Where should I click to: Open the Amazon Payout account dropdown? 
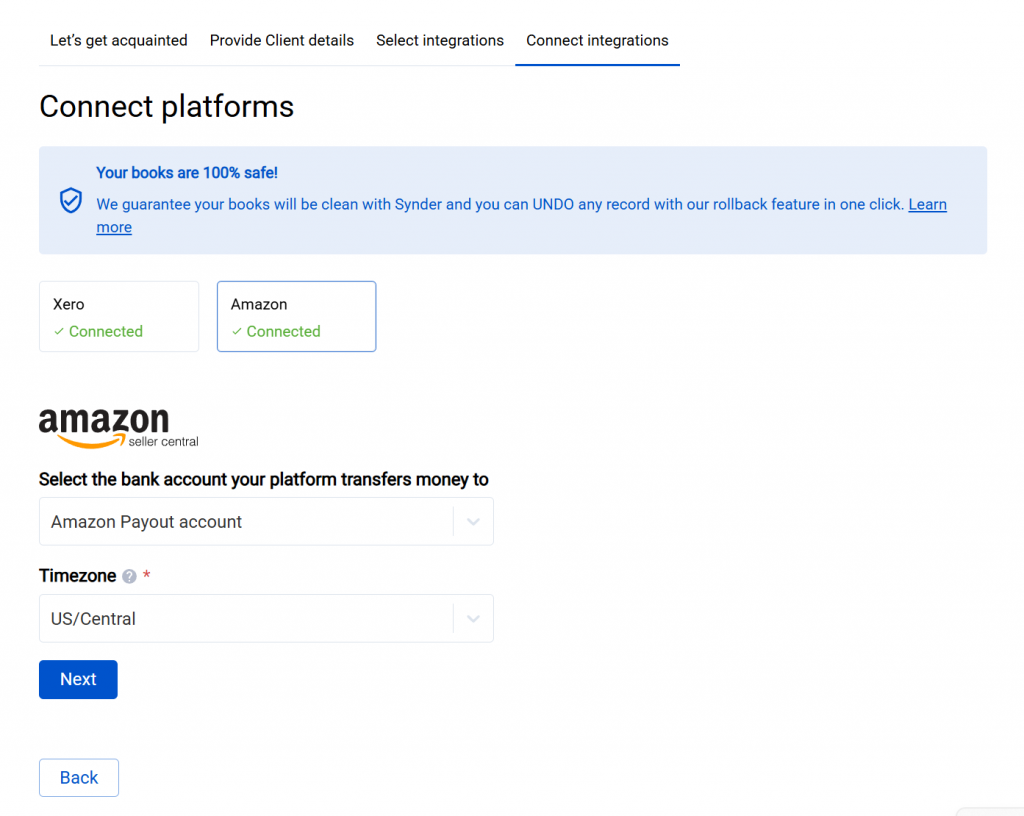click(x=266, y=522)
